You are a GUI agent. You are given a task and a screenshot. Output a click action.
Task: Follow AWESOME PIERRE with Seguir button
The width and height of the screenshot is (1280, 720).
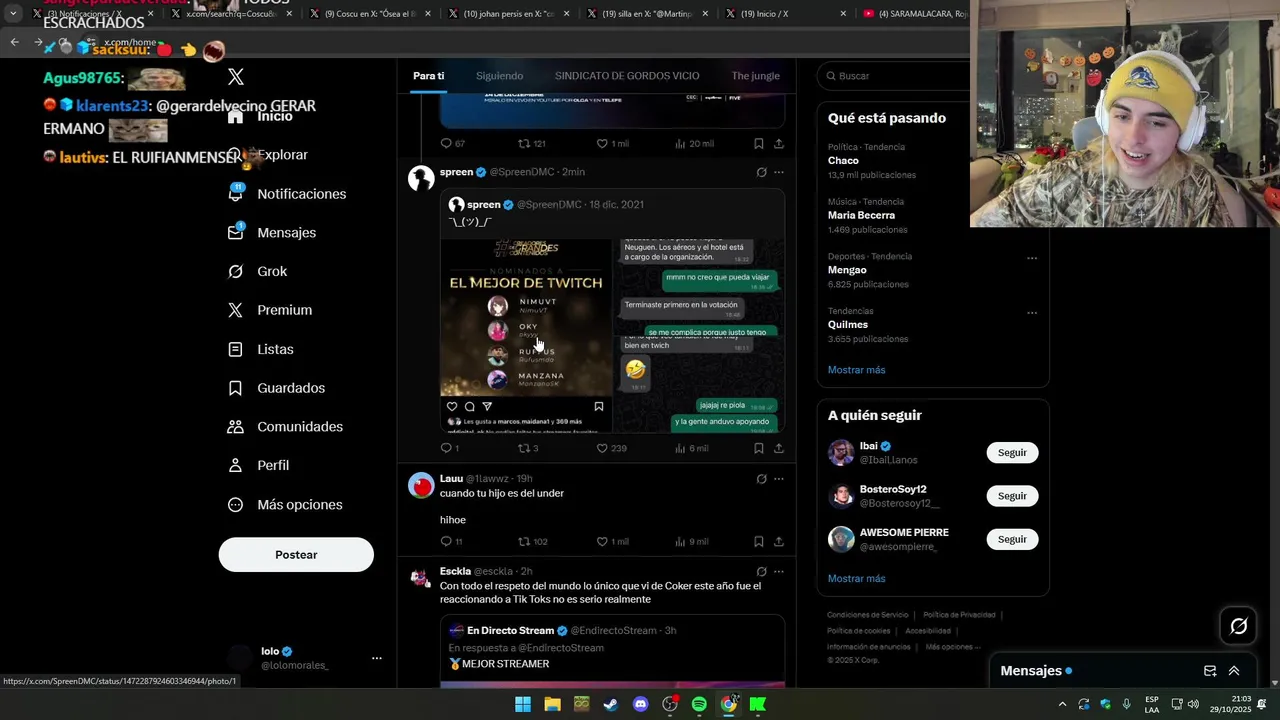coord(1012,539)
